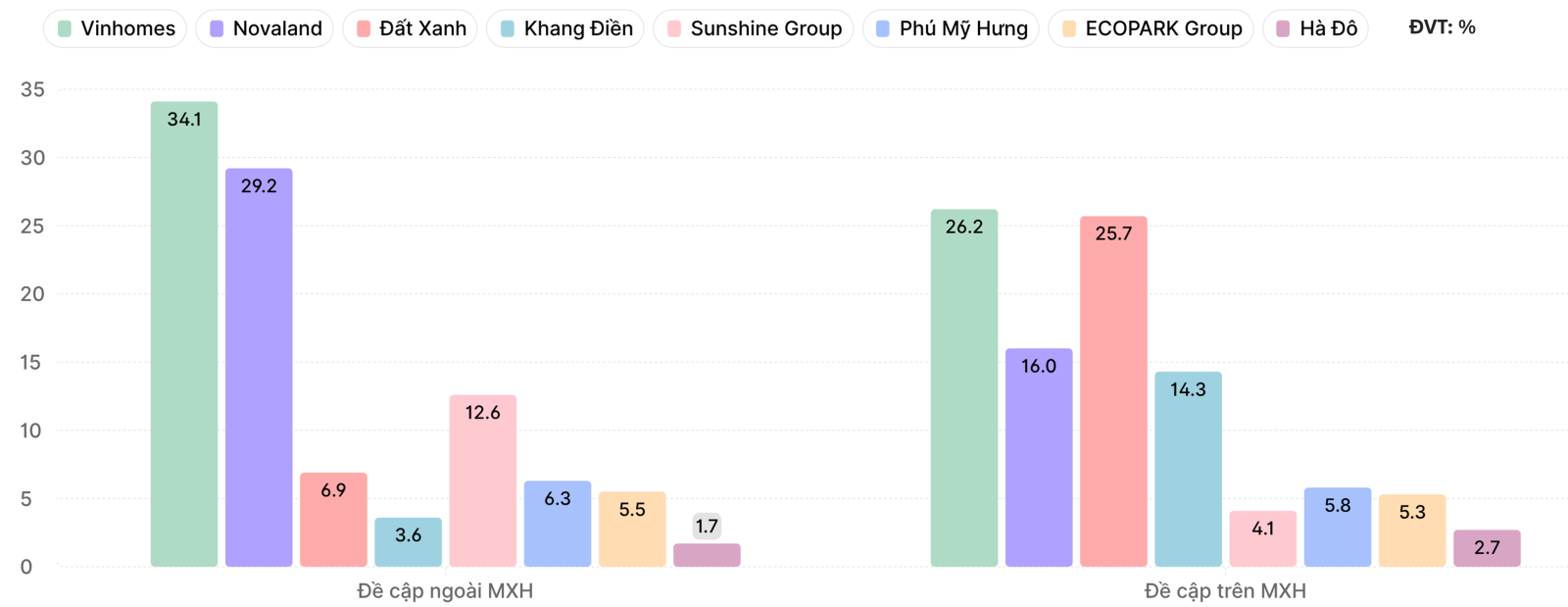Click the Đất Xanh 25.7 bar

tap(1113, 392)
